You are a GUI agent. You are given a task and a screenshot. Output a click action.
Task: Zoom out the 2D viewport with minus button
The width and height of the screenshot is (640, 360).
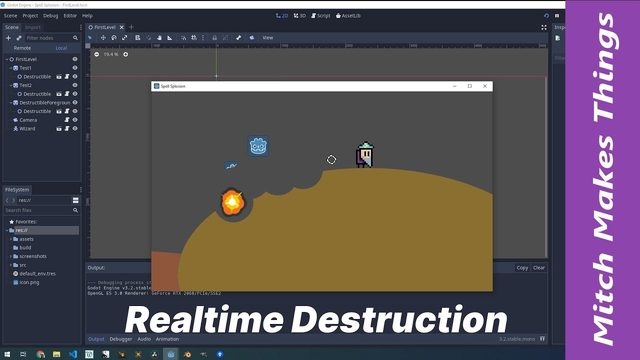[x=96, y=54]
